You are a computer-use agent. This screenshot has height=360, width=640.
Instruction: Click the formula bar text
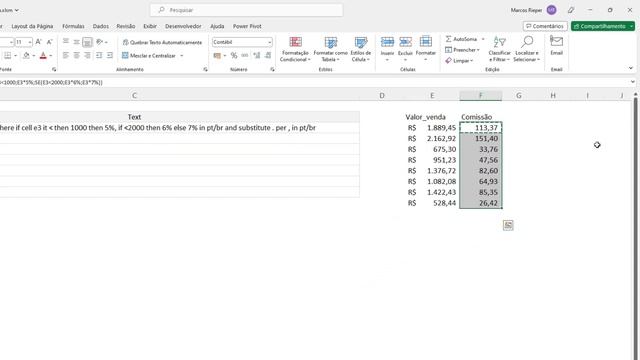coord(51,82)
